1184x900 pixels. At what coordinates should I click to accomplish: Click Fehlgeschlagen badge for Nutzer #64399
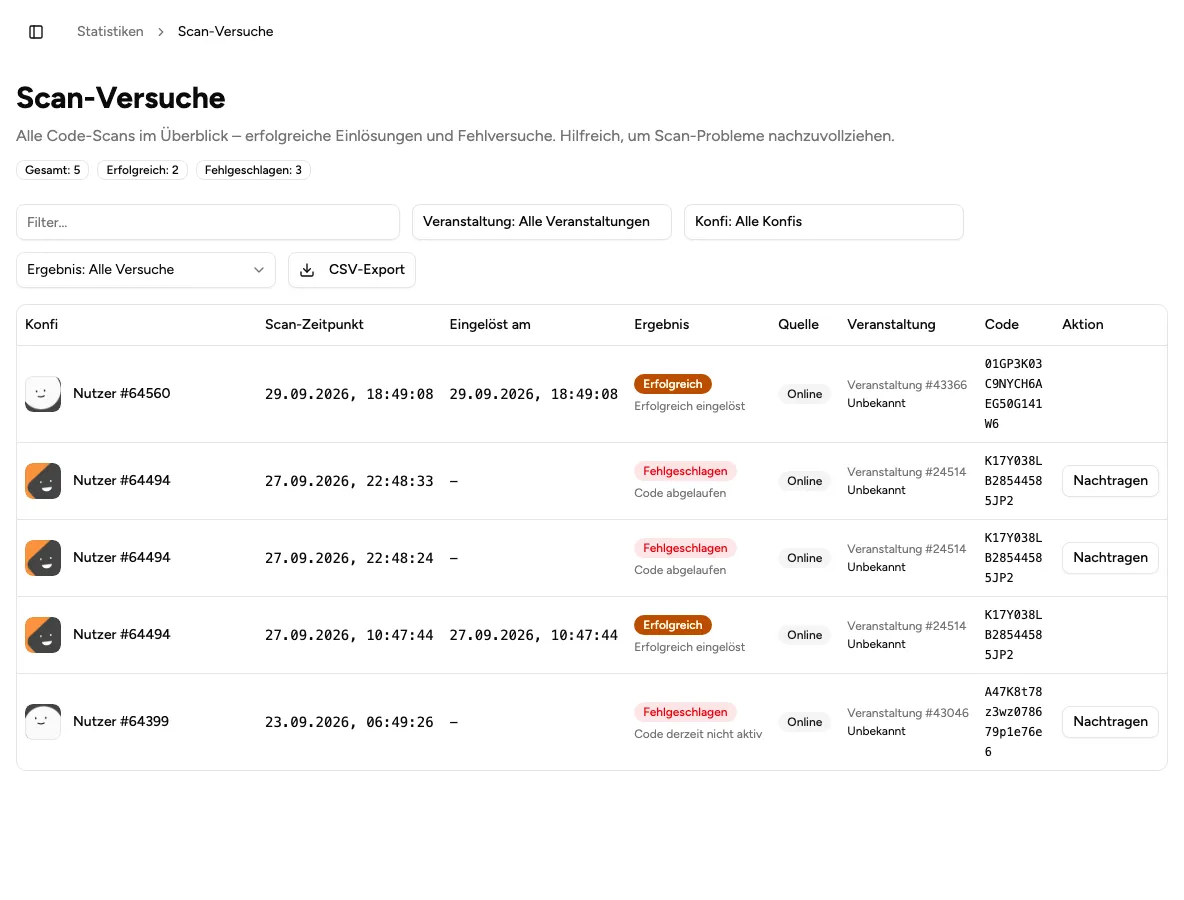click(x=685, y=711)
